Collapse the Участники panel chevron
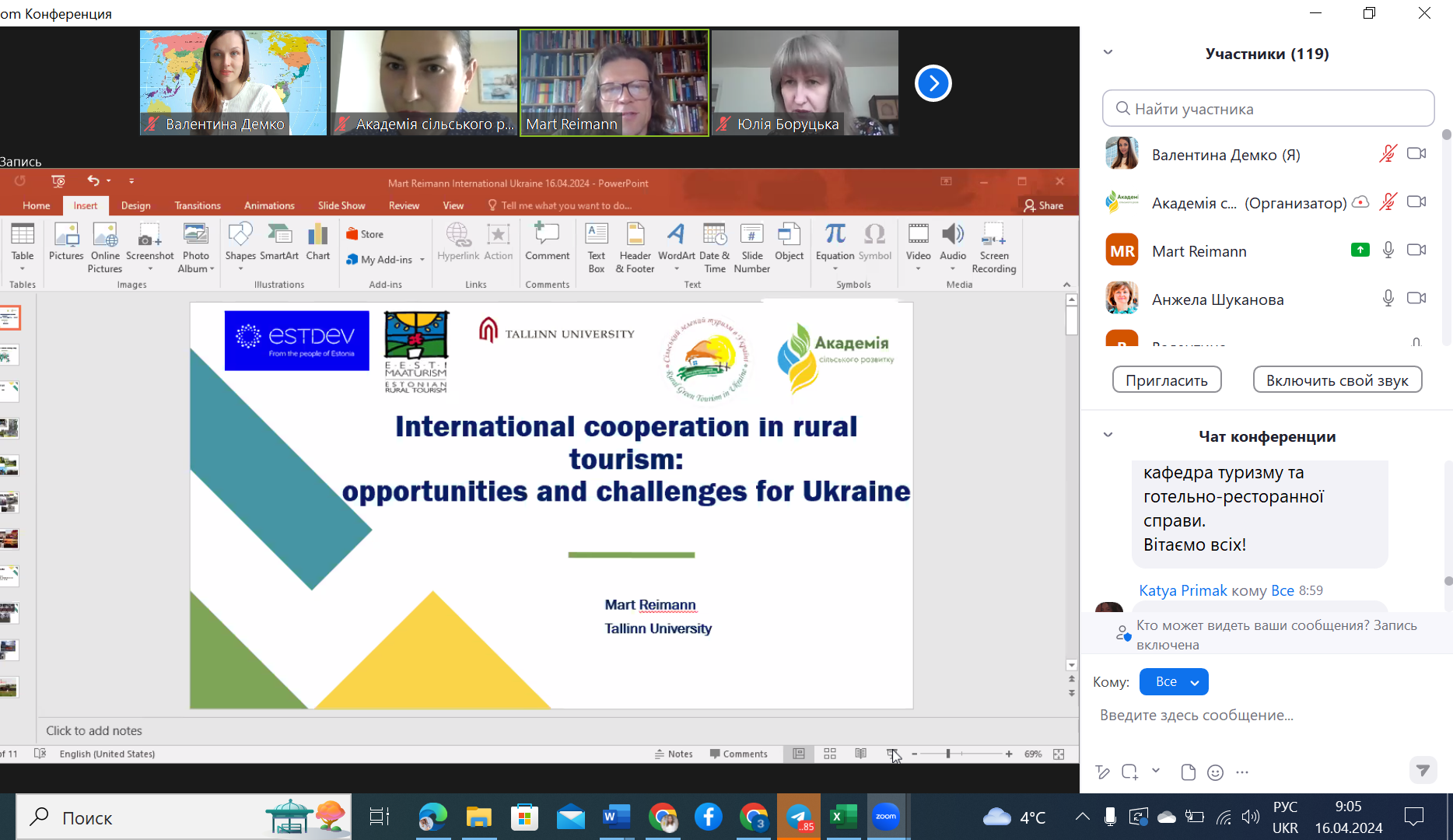Viewport: 1453px width, 840px height. [1108, 53]
